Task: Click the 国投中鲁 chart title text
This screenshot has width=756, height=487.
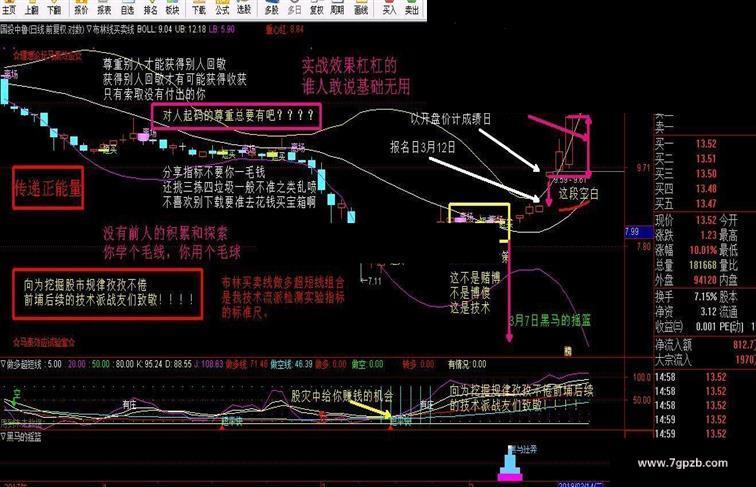Action: click(x=14, y=29)
